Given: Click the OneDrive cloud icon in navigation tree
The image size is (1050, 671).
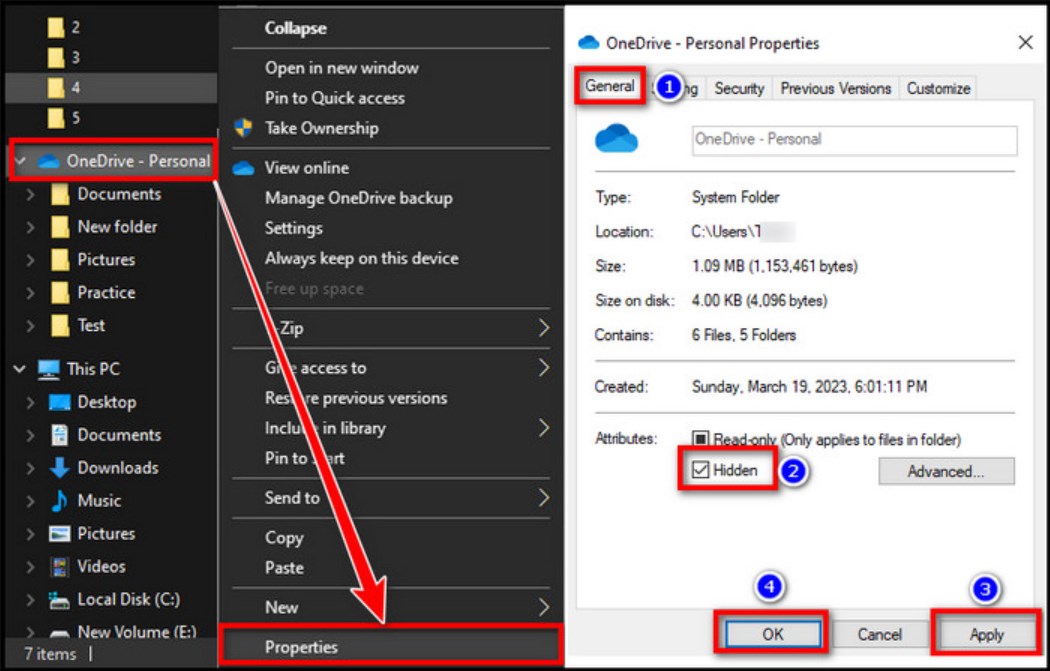Looking at the screenshot, I should coord(48,161).
